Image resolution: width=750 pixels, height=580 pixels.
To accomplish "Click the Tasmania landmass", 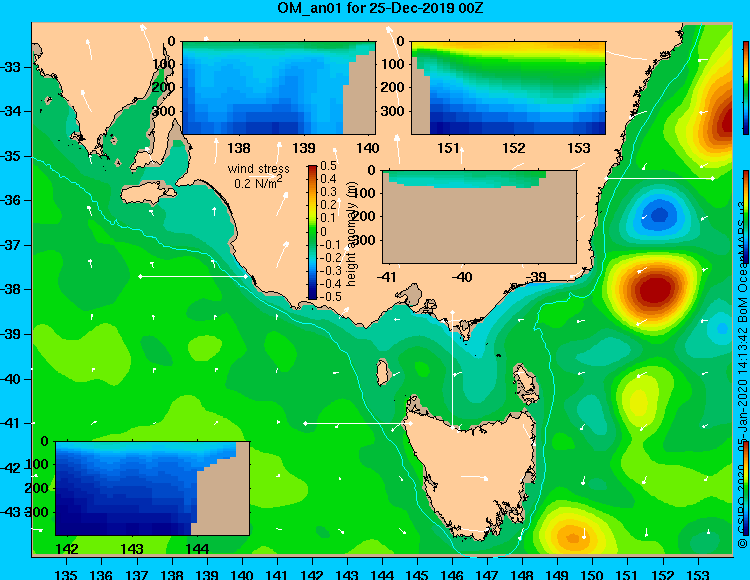I will 474,473.
